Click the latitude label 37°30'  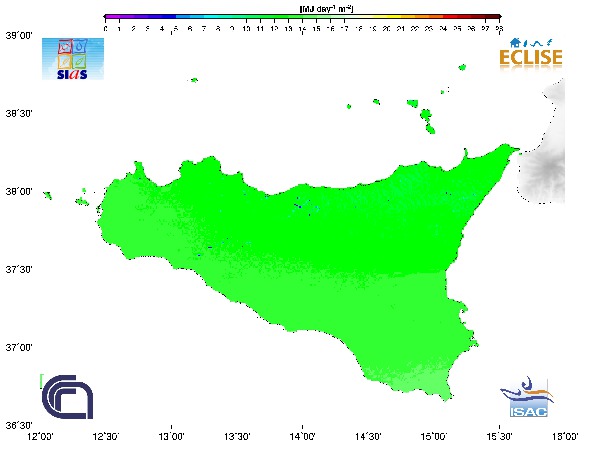click(x=19, y=269)
